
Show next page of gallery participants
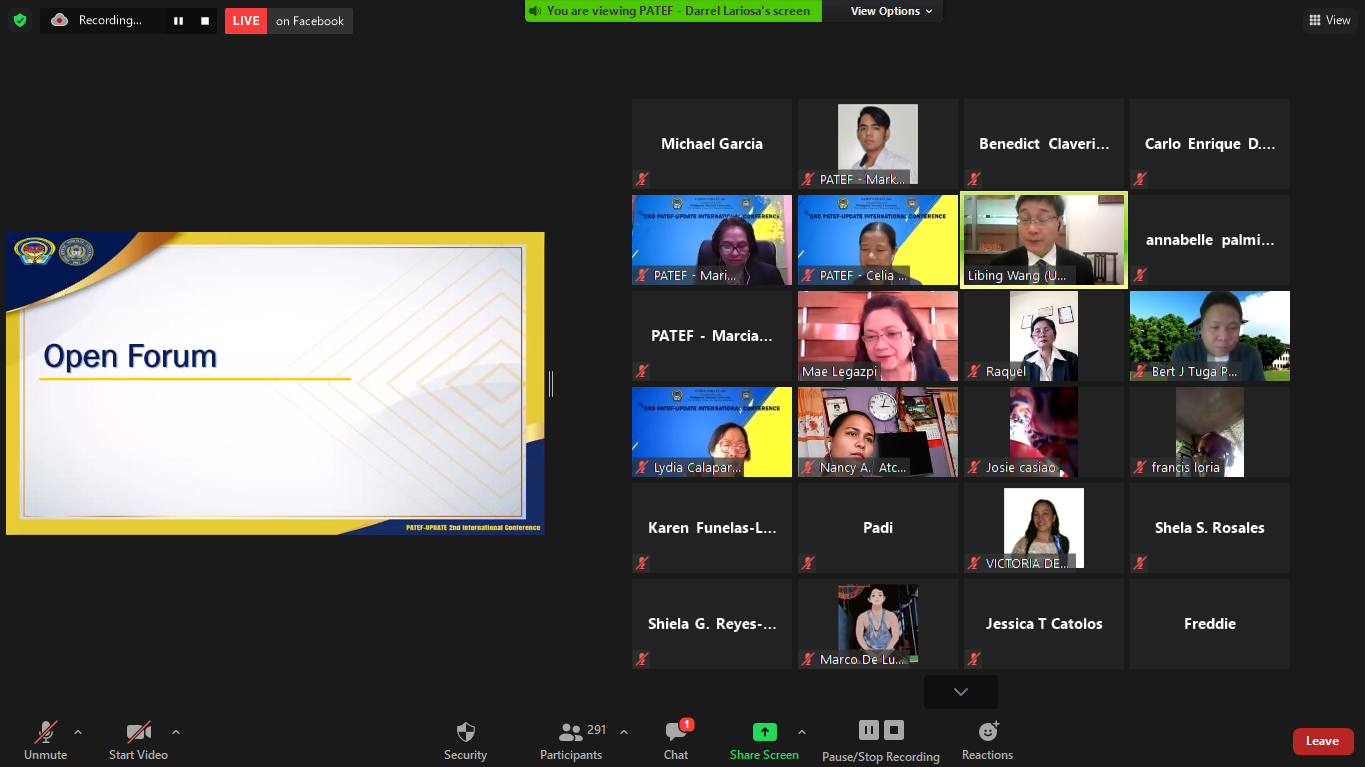[960, 692]
